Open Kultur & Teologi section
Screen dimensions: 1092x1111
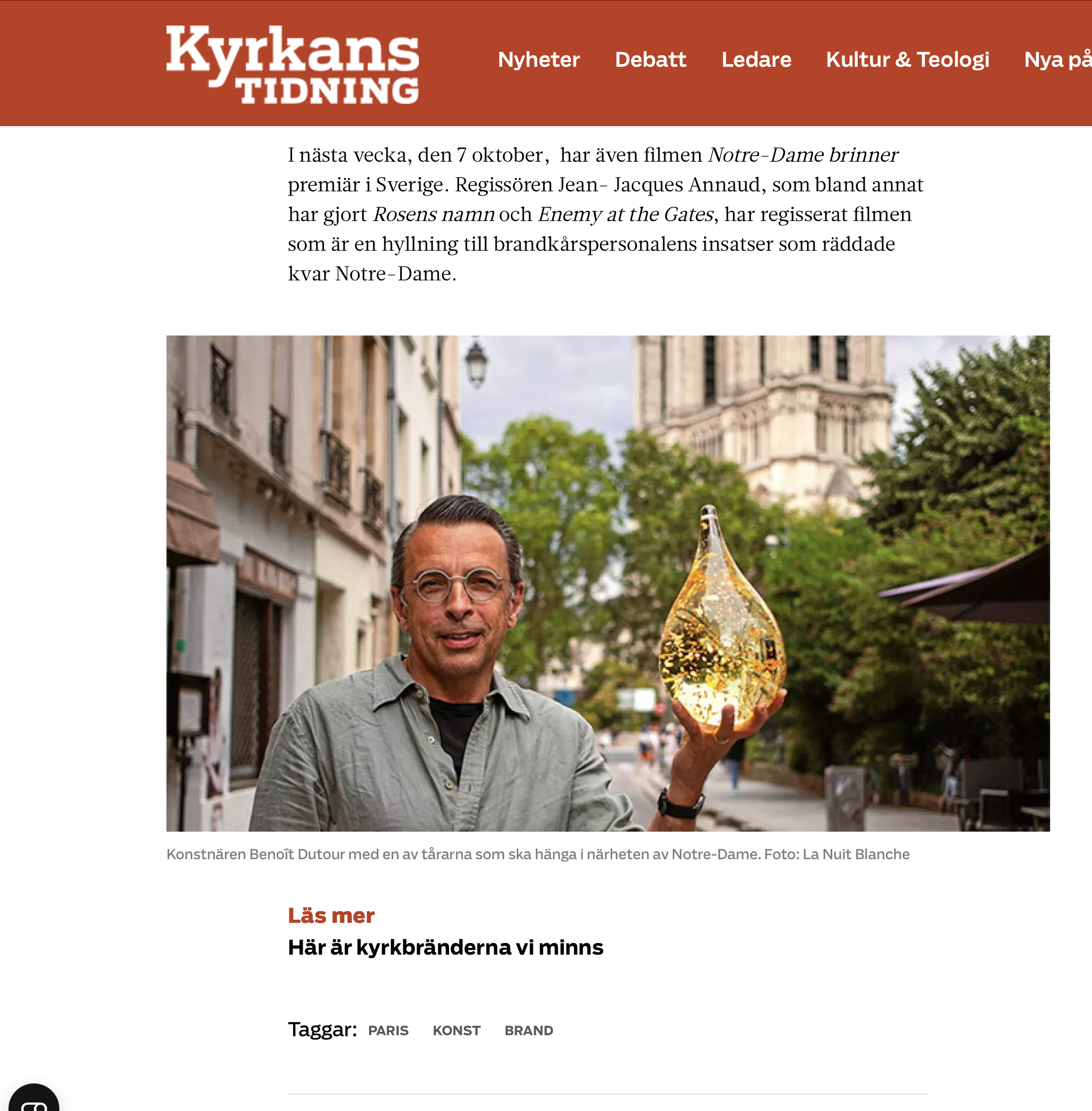tap(908, 59)
